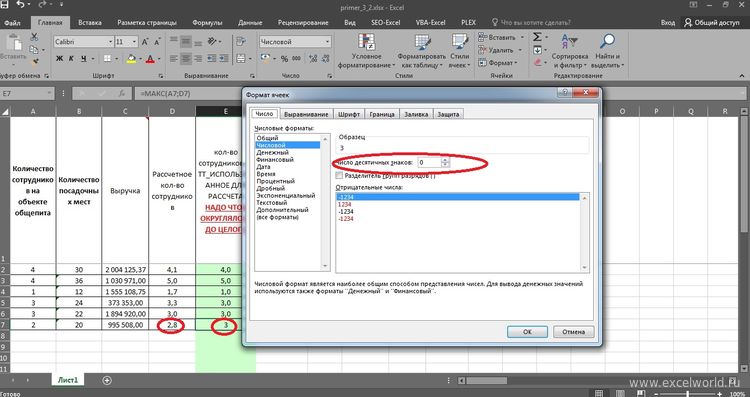Switch to the Вставка ribbon tab
The width and height of the screenshot is (750, 397).
89,22
